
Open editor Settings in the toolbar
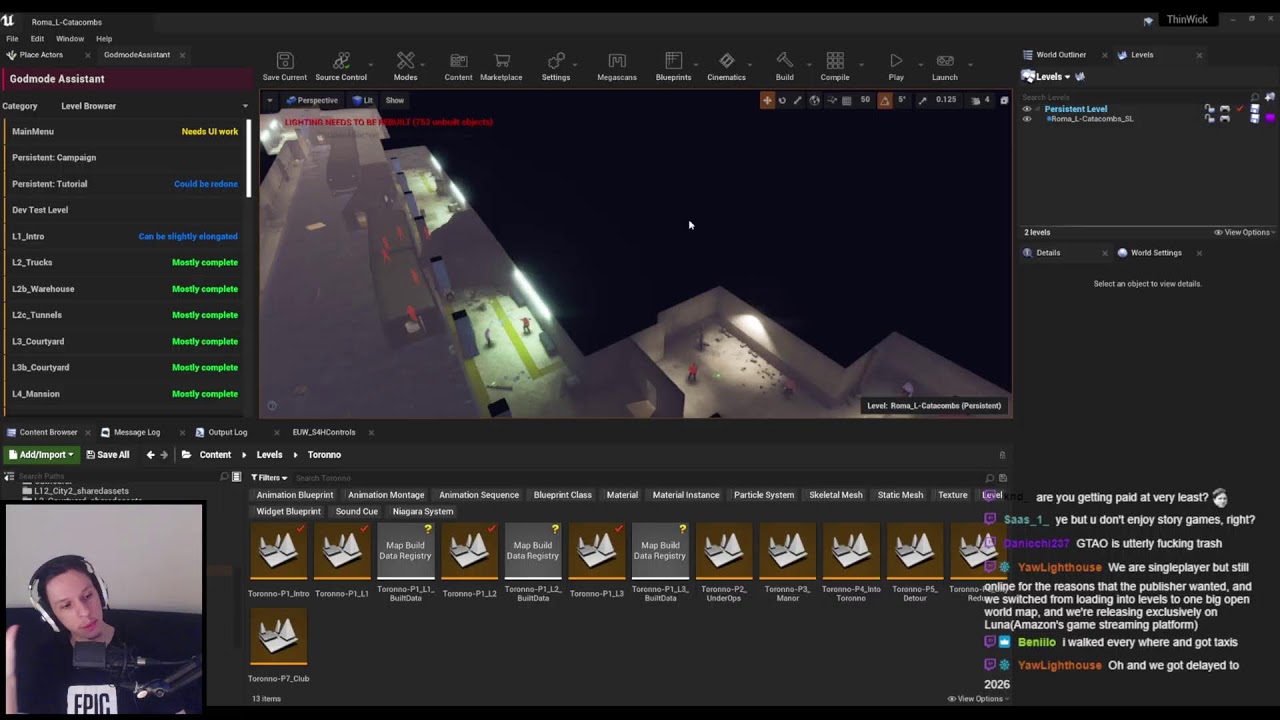[x=556, y=66]
